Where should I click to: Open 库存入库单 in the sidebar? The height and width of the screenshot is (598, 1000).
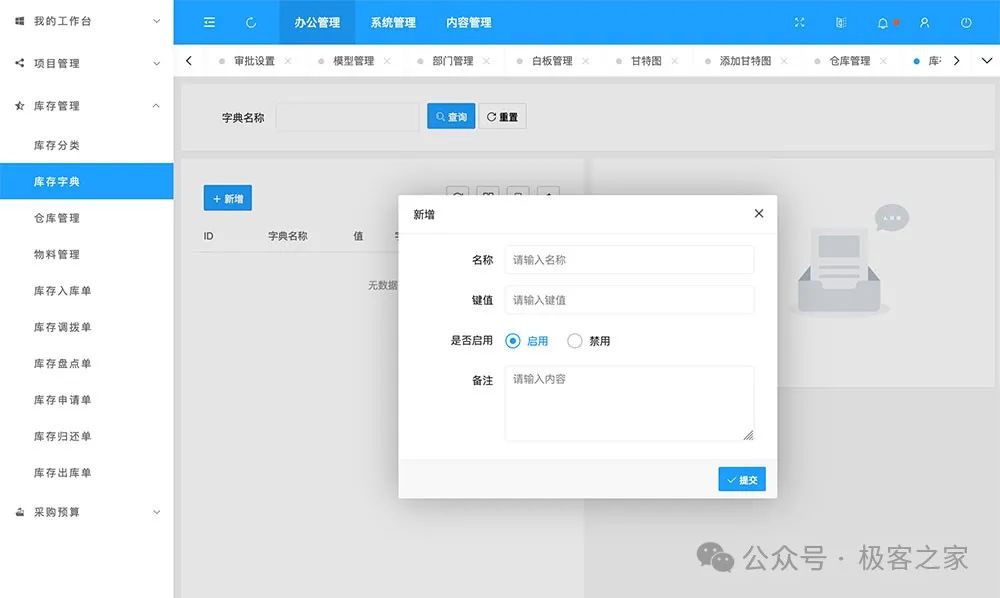click(87, 291)
